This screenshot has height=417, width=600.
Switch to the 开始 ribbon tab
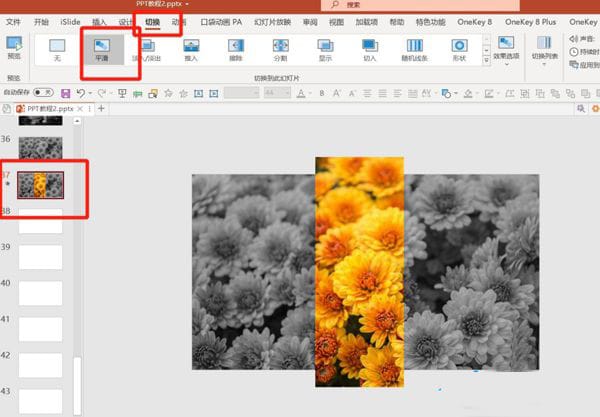pos(41,22)
